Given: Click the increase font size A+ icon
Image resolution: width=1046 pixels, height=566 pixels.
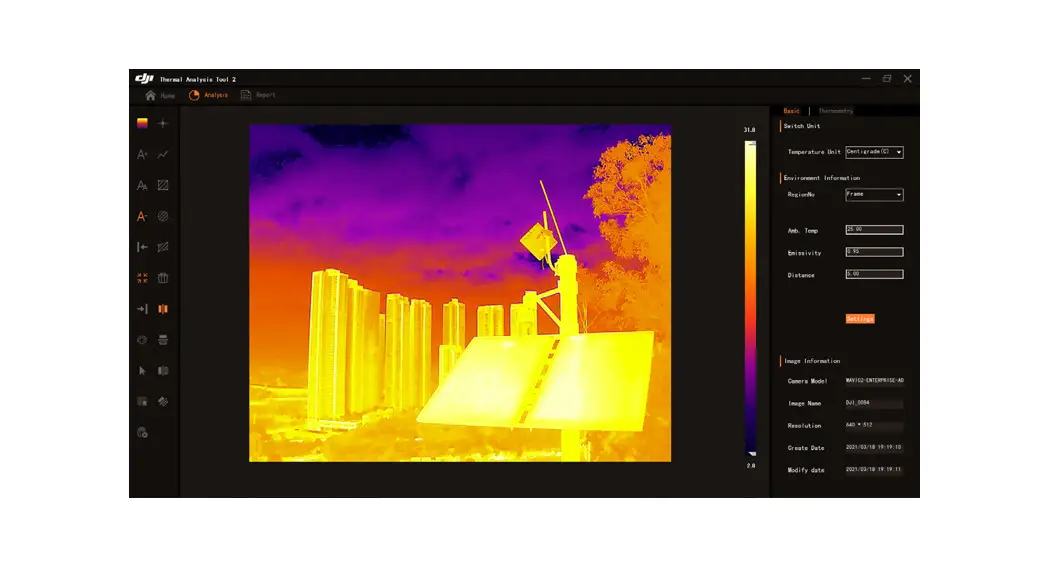Looking at the screenshot, I should (x=142, y=154).
